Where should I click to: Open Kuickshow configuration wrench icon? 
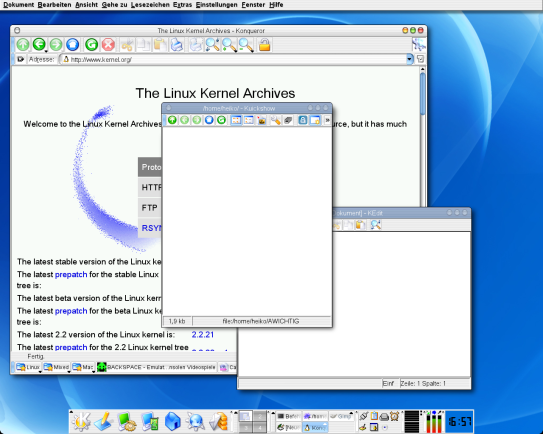tap(276, 120)
